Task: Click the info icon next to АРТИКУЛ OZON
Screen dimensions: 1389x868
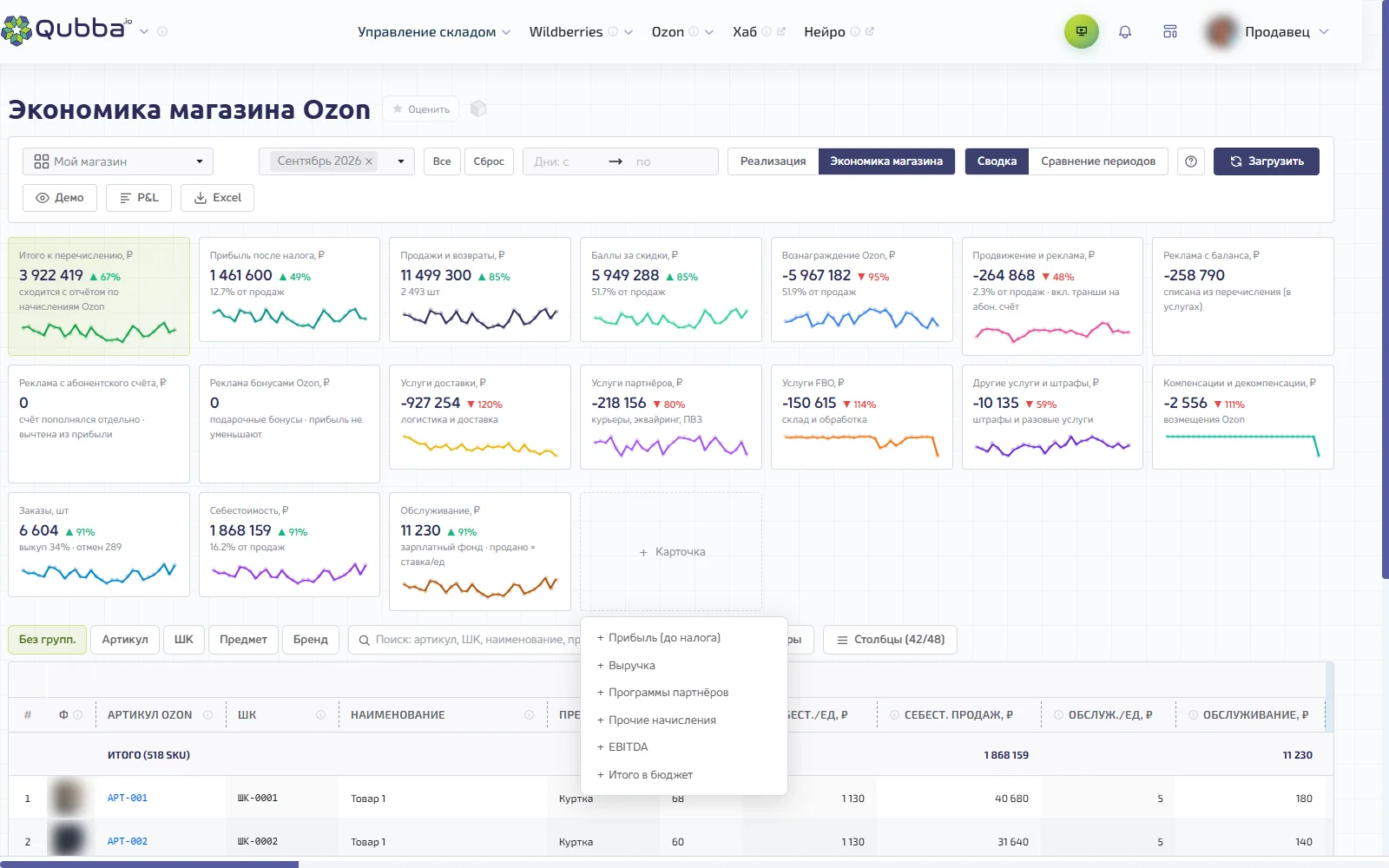Action: 207,715
